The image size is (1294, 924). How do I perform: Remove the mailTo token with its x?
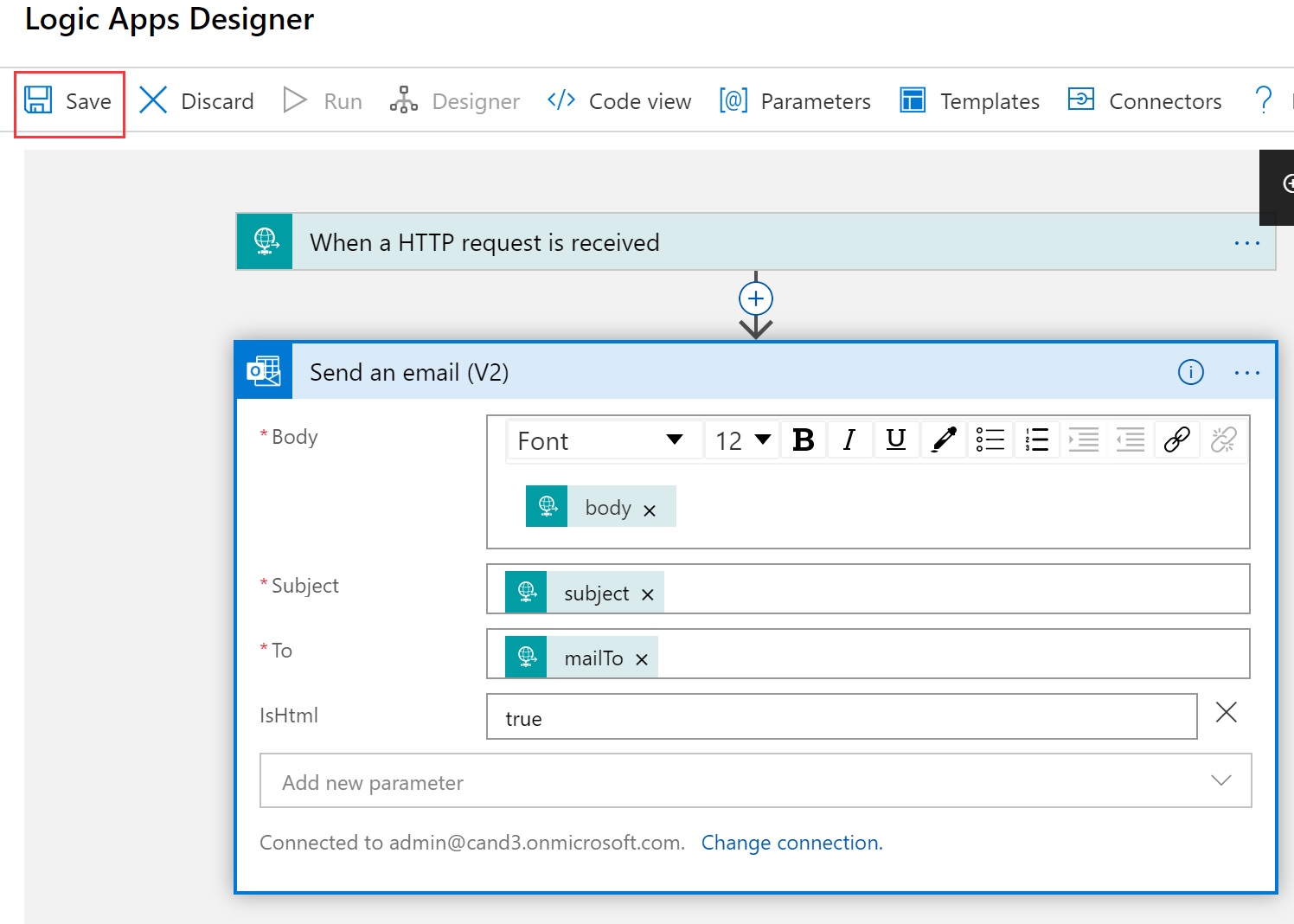coord(642,659)
